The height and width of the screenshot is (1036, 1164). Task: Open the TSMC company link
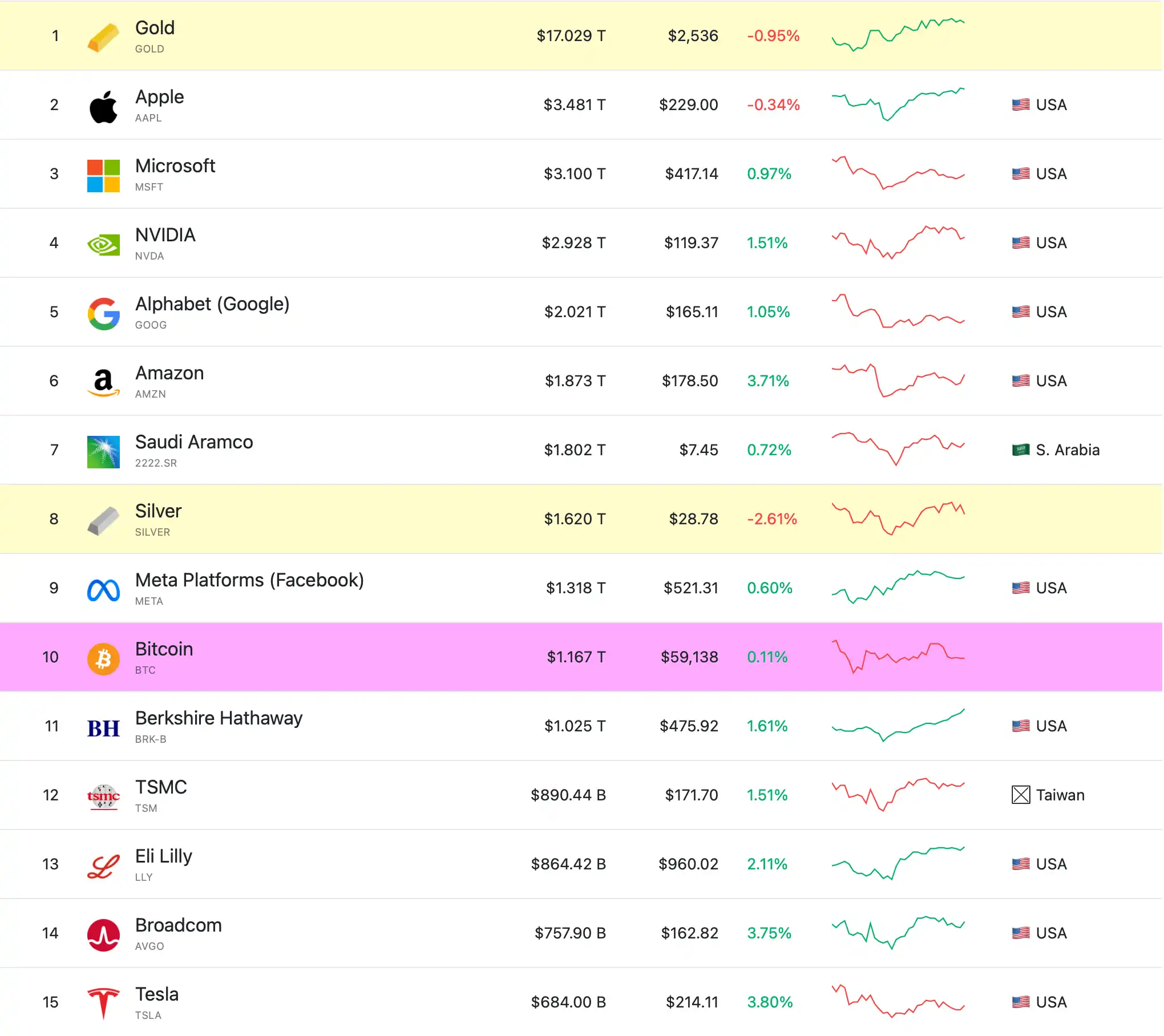pyautogui.click(x=161, y=787)
